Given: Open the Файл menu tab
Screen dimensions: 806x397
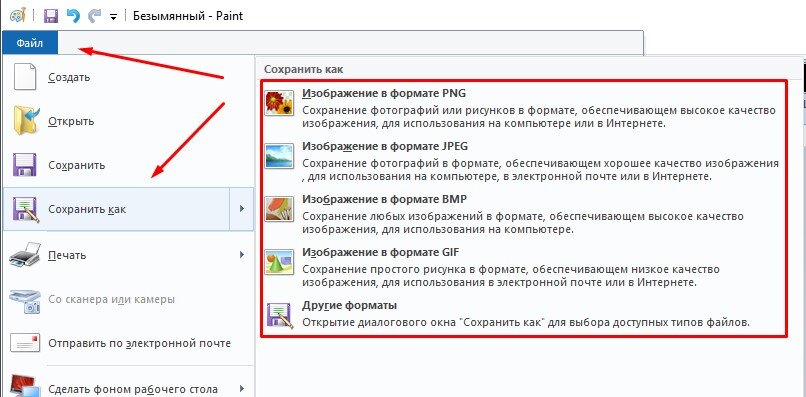Looking at the screenshot, I should pyautogui.click(x=29, y=44).
